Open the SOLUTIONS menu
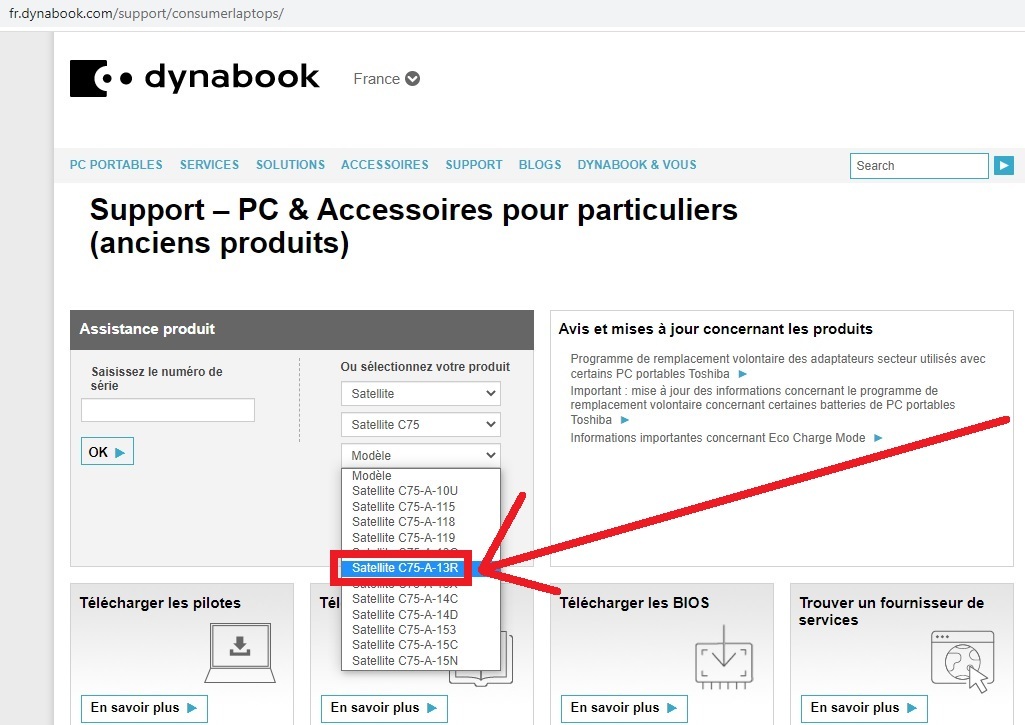This screenshot has width=1025, height=725. [x=290, y=165]
